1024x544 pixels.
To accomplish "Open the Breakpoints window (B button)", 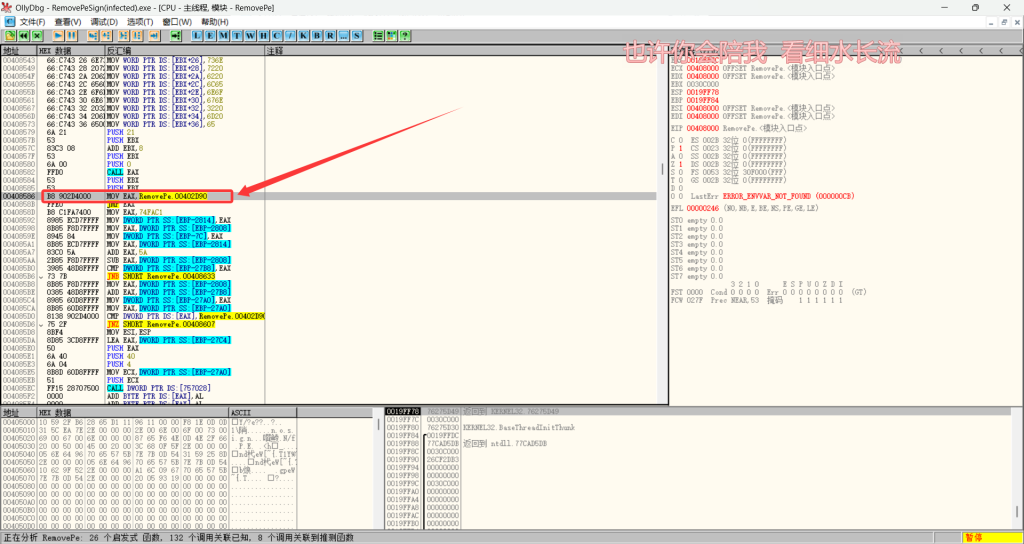I will (316, 36).
